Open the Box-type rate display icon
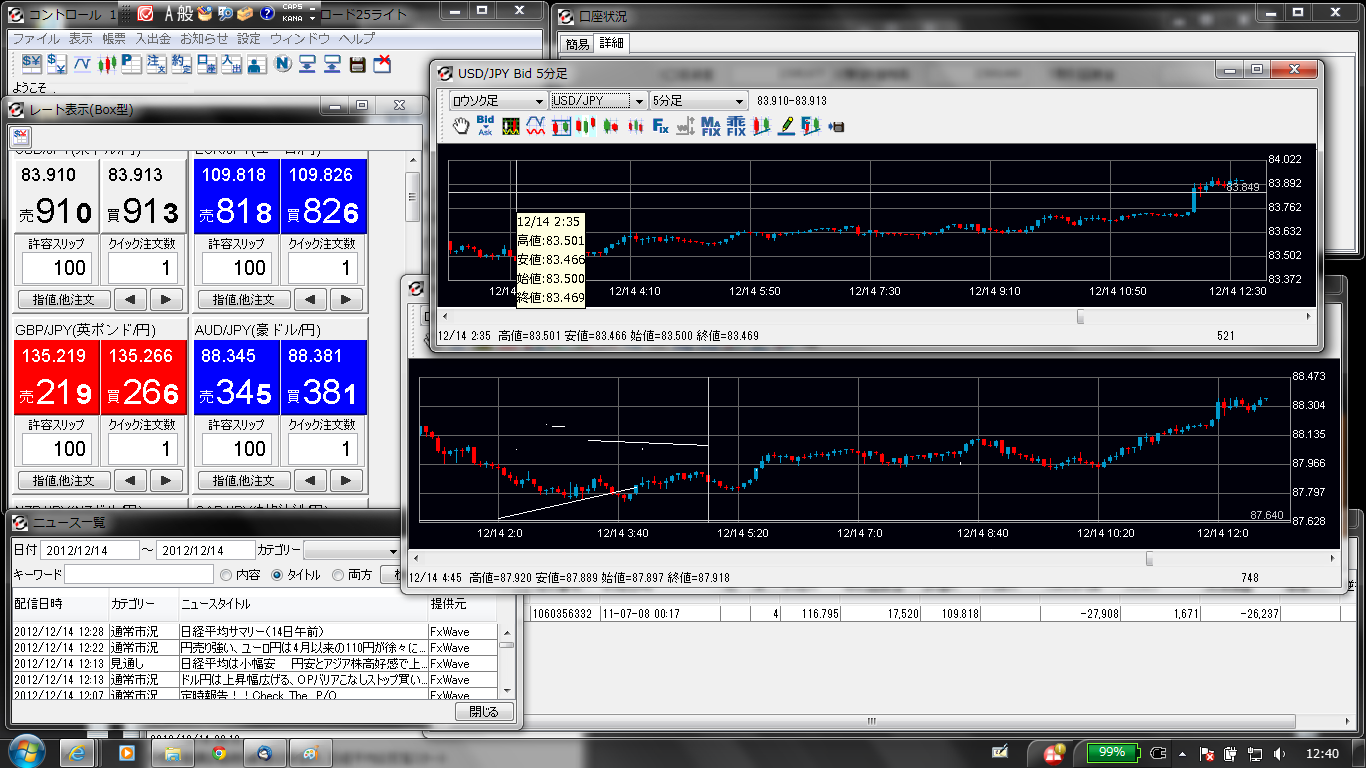The height and width of the screenshot is (768, 1366). (31, 64)
